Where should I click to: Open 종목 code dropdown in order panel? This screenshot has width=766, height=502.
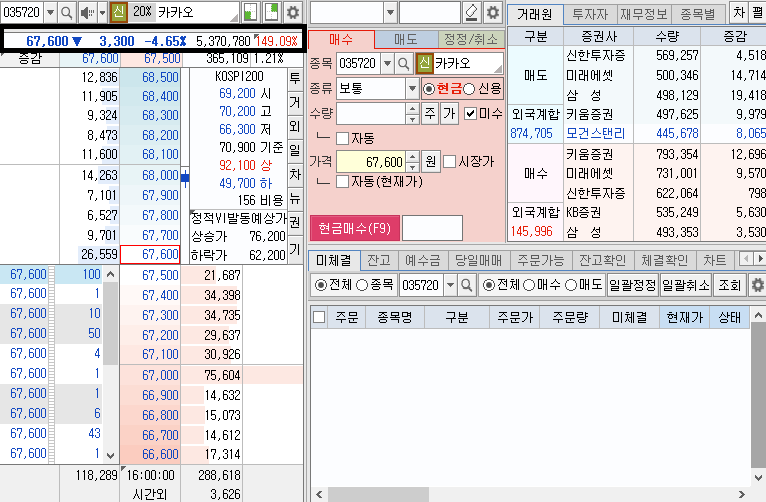point(387,63)
